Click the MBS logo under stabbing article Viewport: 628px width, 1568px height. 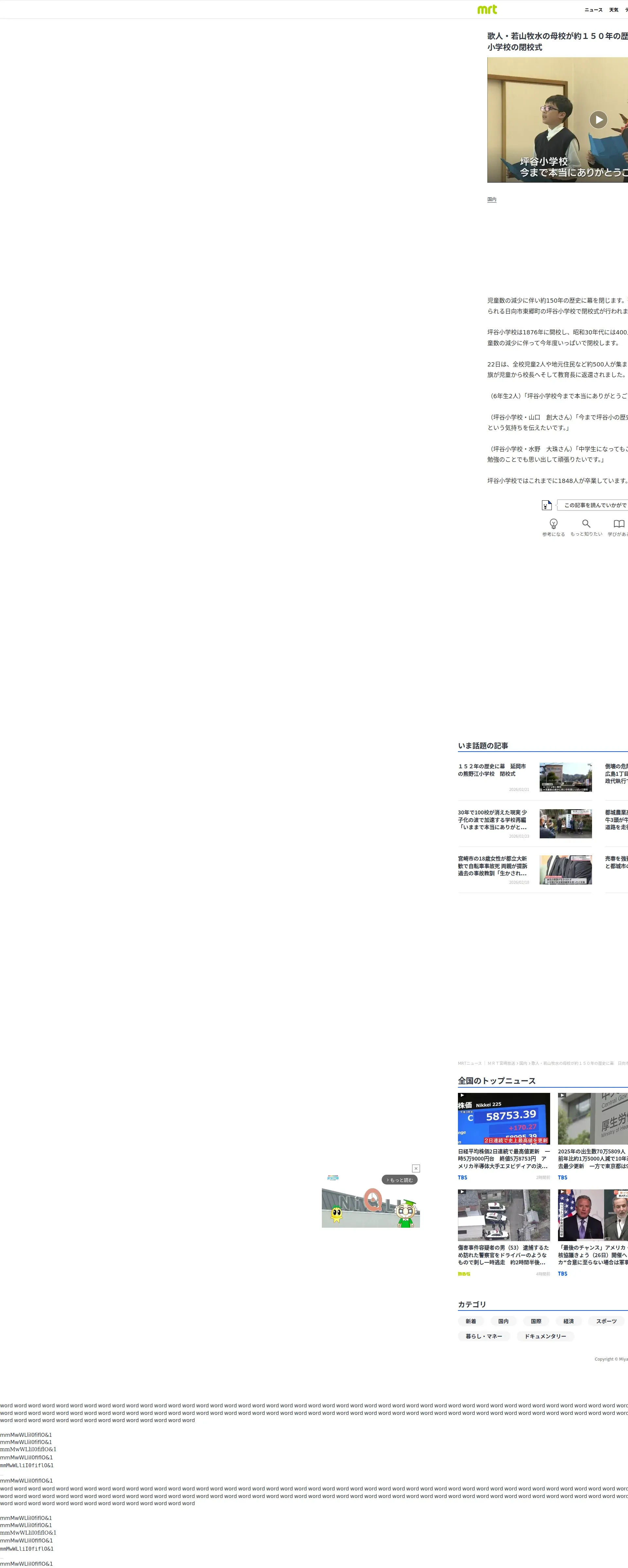[x=464, y=1274]
